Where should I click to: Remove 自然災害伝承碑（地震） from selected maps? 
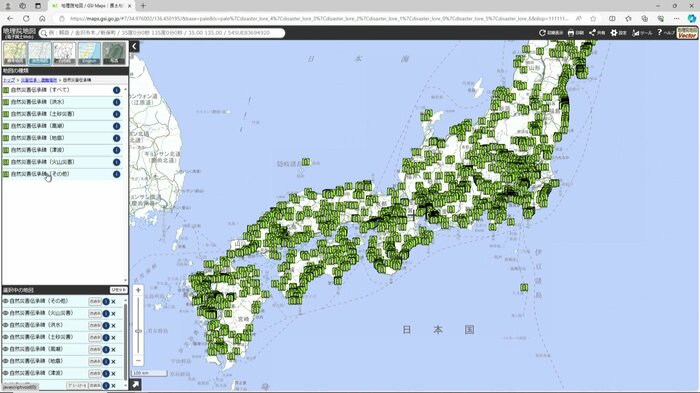113,361
